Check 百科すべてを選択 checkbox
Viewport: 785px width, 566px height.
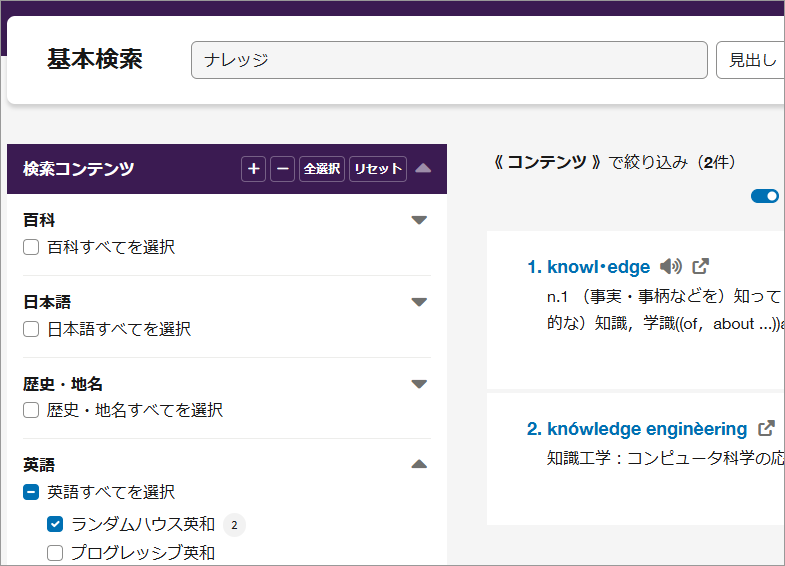pos(31,247)
